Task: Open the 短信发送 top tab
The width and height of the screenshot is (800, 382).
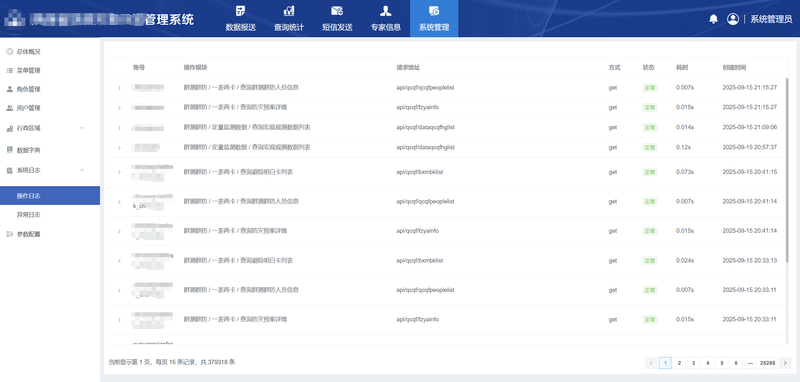Action: click(337, 18)
